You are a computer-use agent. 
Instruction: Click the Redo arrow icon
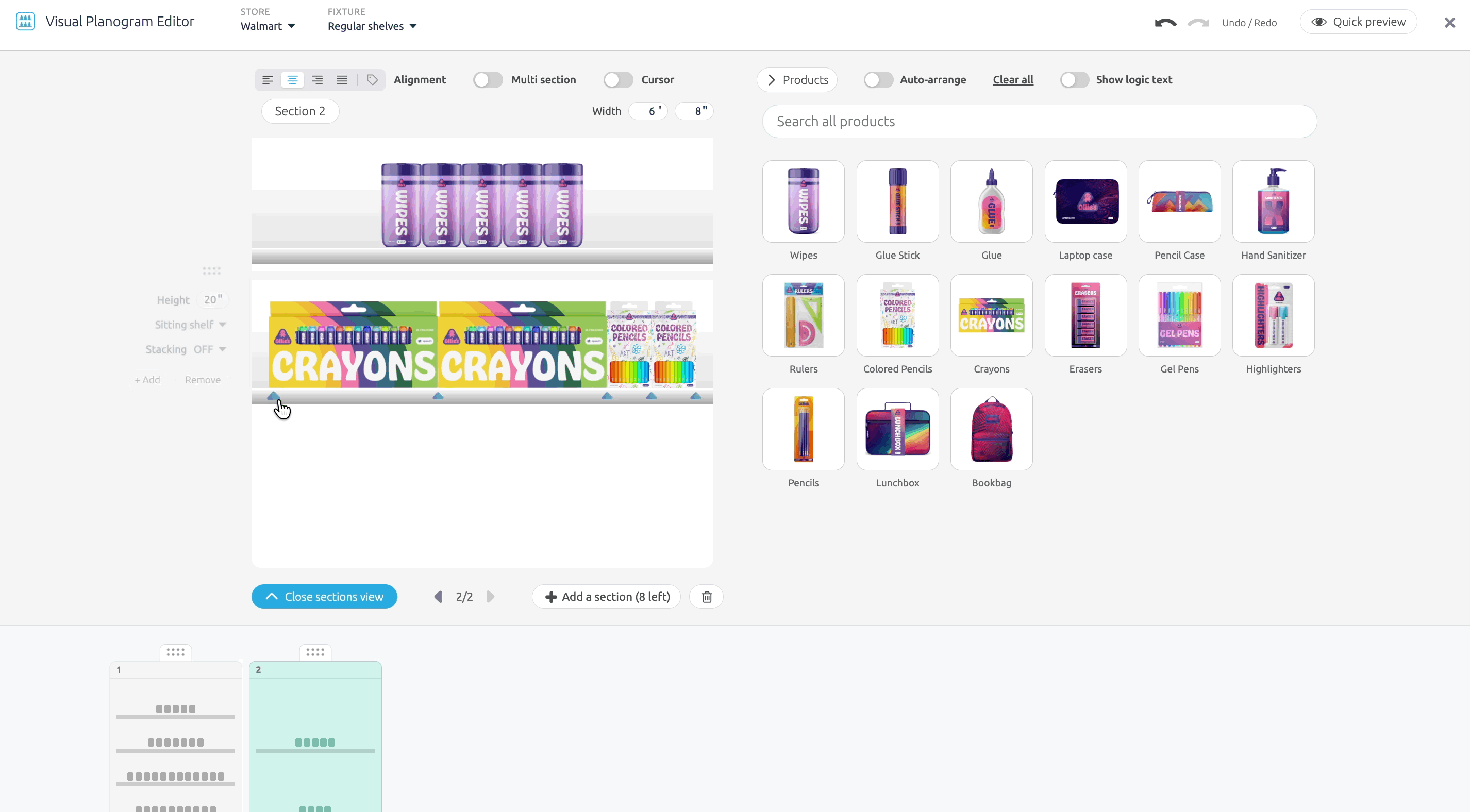(x=1198, y=23)
